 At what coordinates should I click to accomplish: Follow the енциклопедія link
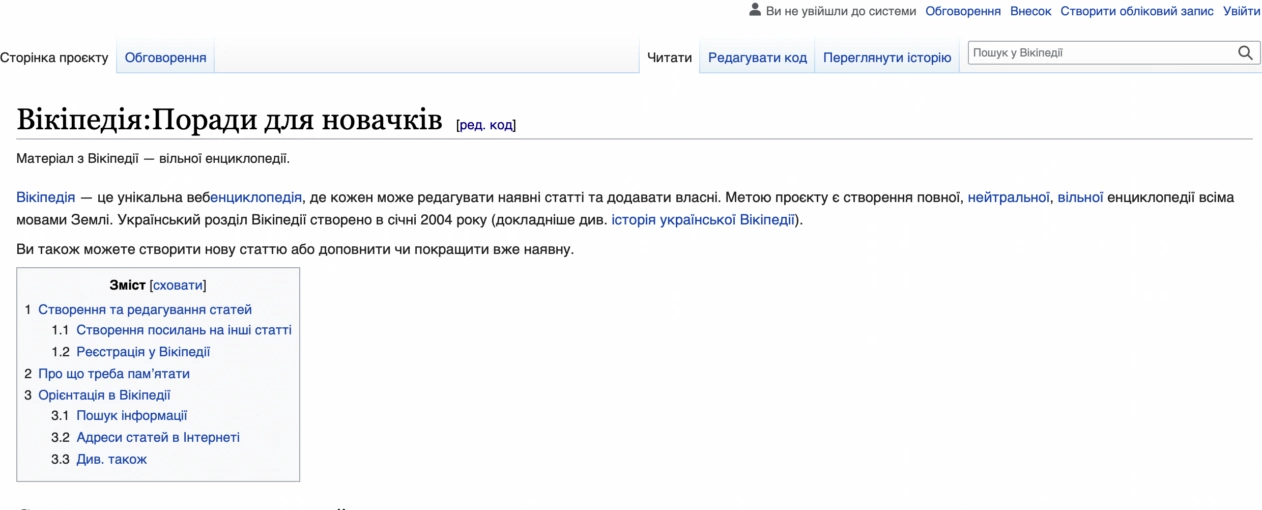tap(257, 198)
